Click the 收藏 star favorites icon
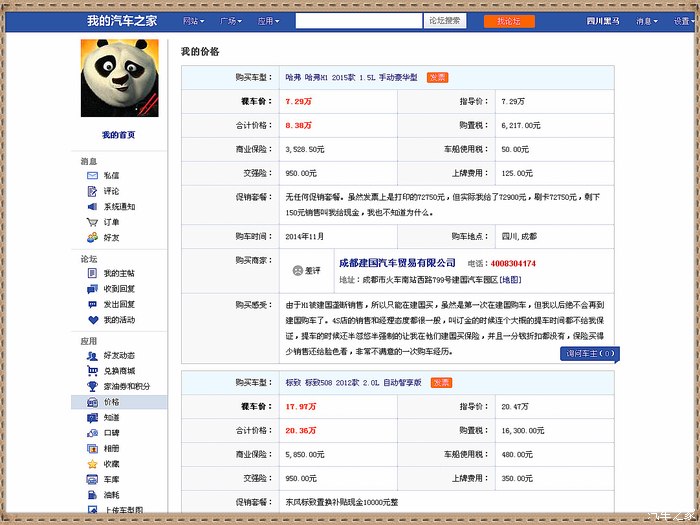700x525 pixels. tap(92, 464)
